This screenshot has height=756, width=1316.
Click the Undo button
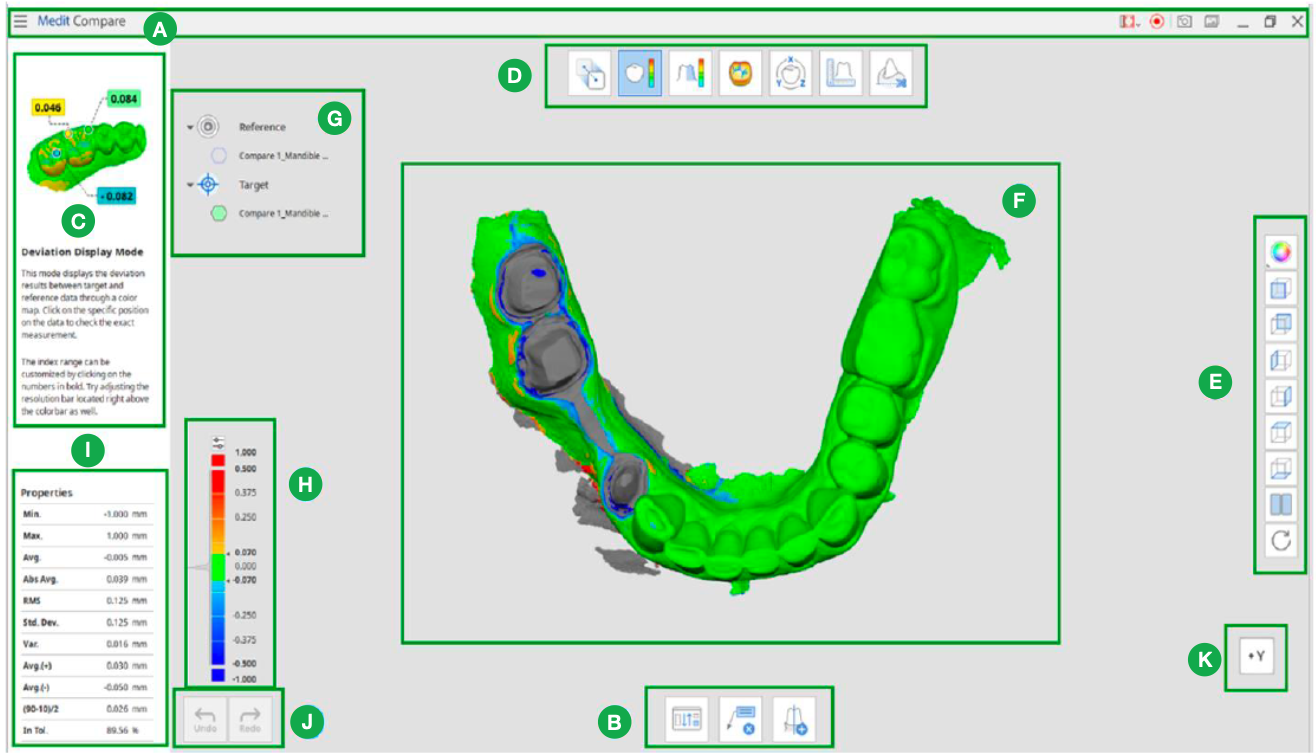[x=206, y=718]
